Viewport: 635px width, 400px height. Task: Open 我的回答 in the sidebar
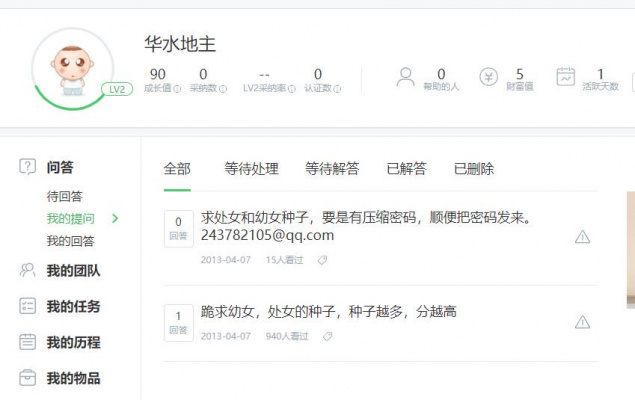click(x=70, y=241)
